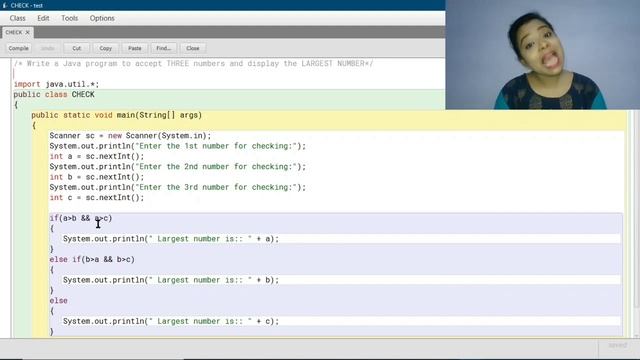Click the Copy button
Viewport: 640px width, 360px height.
coord(105,48)
